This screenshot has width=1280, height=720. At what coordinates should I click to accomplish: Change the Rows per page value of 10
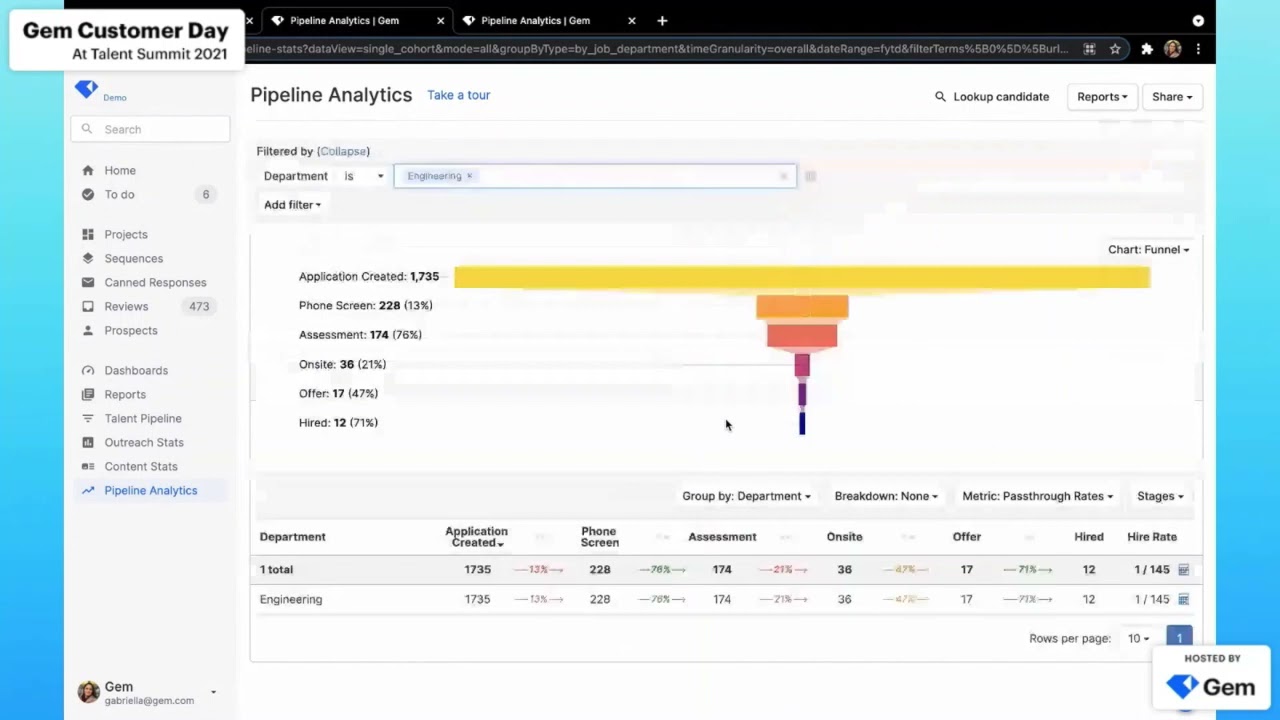pyautogui.click(x=1138, y=638)
